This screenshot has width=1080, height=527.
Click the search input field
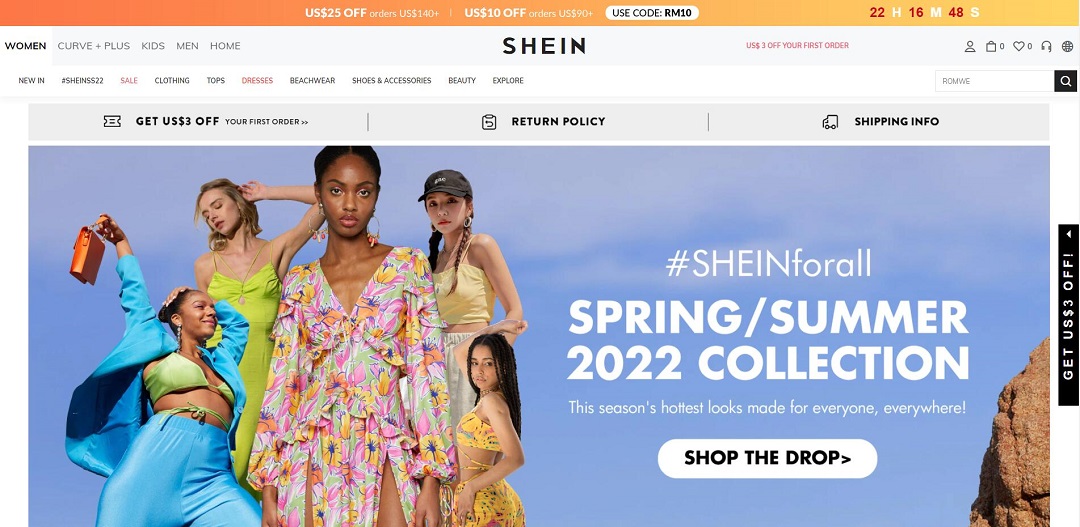pos(995,81)
